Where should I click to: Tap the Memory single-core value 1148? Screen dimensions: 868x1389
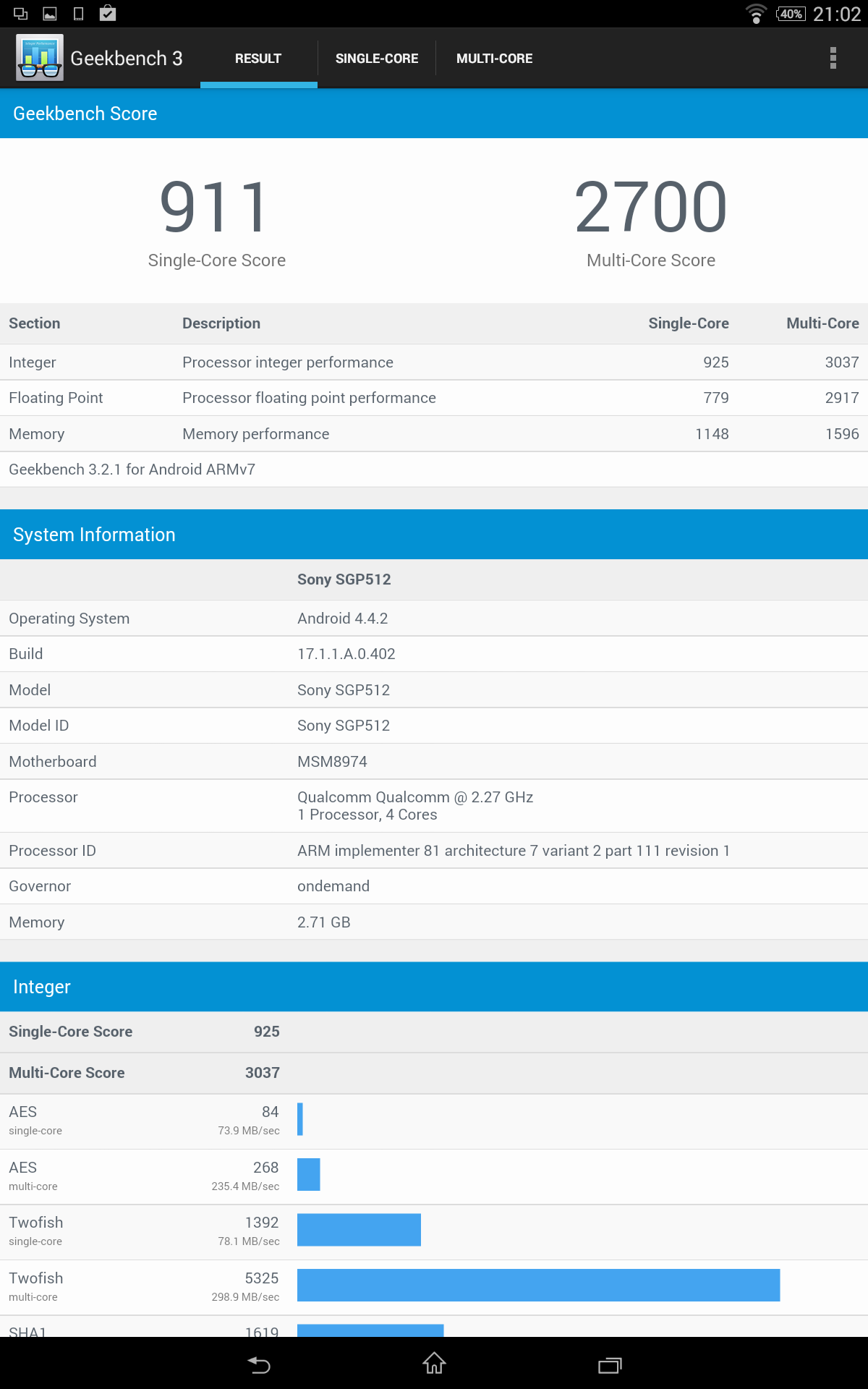coord(712,434)
